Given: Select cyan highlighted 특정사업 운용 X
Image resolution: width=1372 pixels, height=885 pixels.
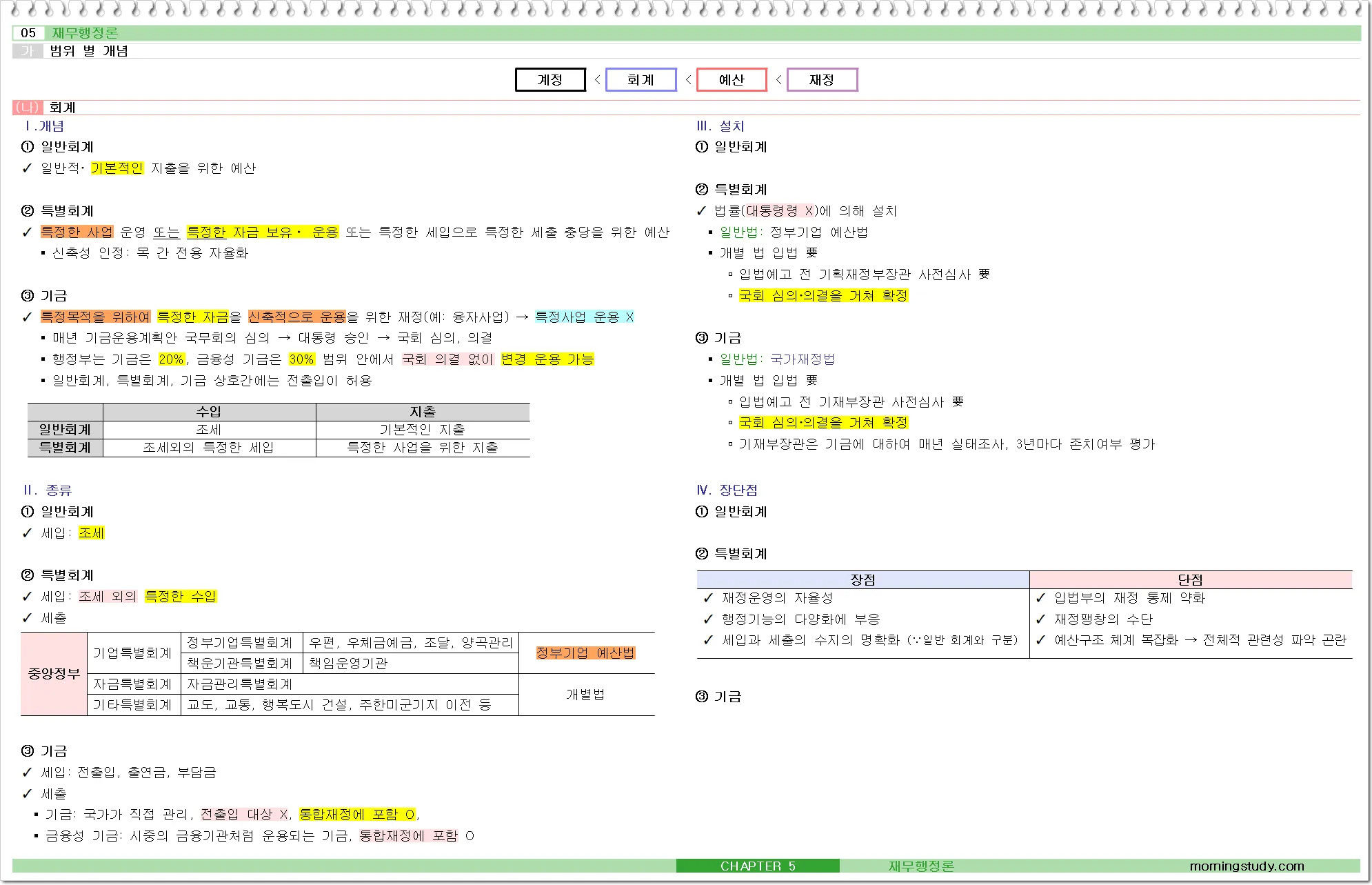Looking at the screenshot, I should [x=585, y=317].
